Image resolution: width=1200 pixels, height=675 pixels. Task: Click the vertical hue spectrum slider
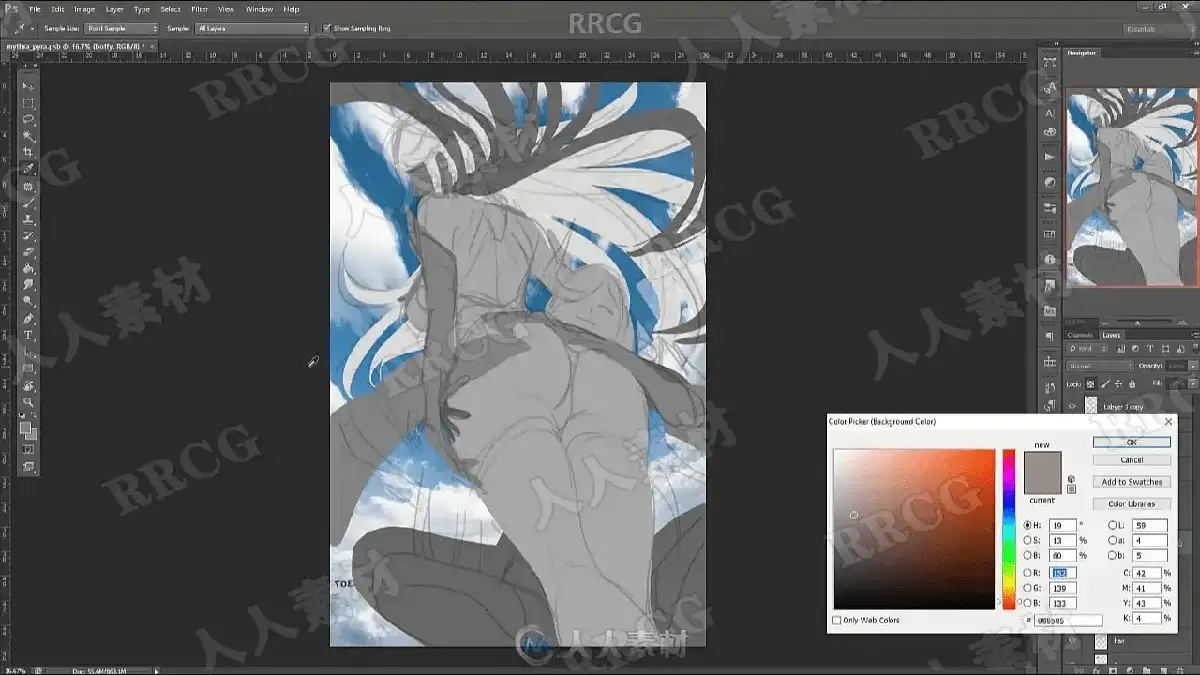pyautogui.click(x=1009, y=529)
